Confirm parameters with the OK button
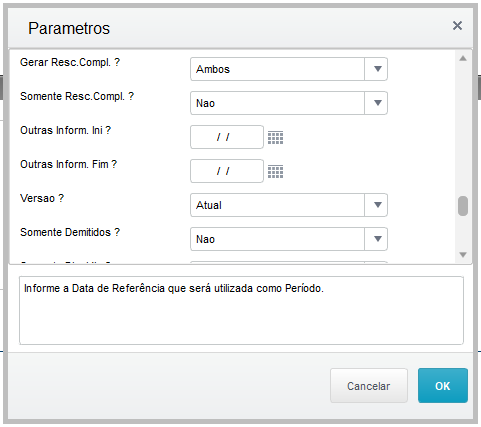This screenshot has width=481, height=427. click(443, 386)
